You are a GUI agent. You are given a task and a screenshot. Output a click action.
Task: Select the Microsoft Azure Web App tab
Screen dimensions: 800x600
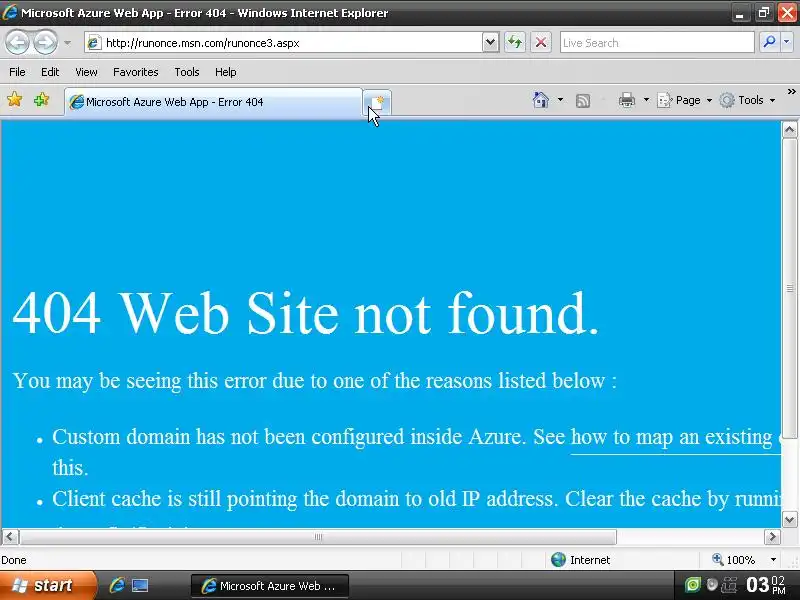tap(213, 102)
